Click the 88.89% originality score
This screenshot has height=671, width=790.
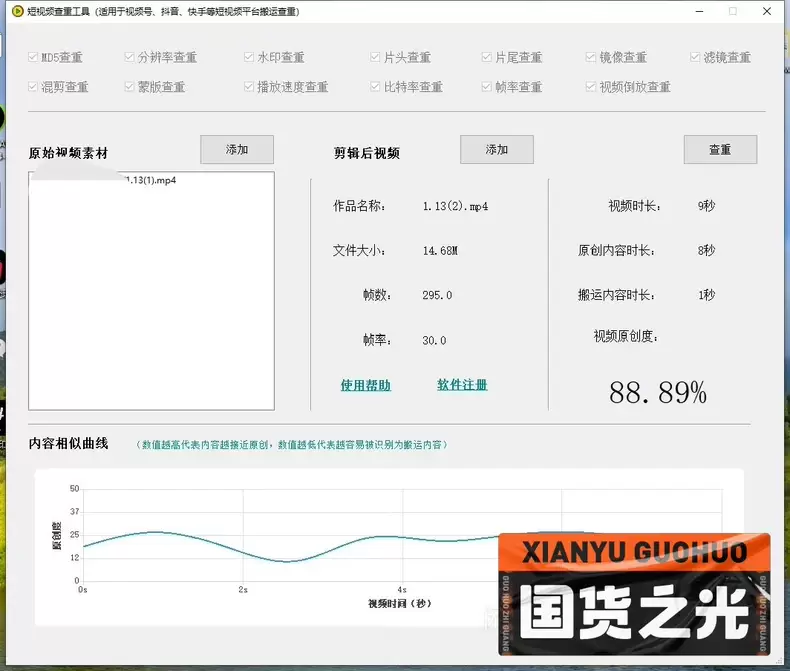pyautogui.click(x=658, y=392)
